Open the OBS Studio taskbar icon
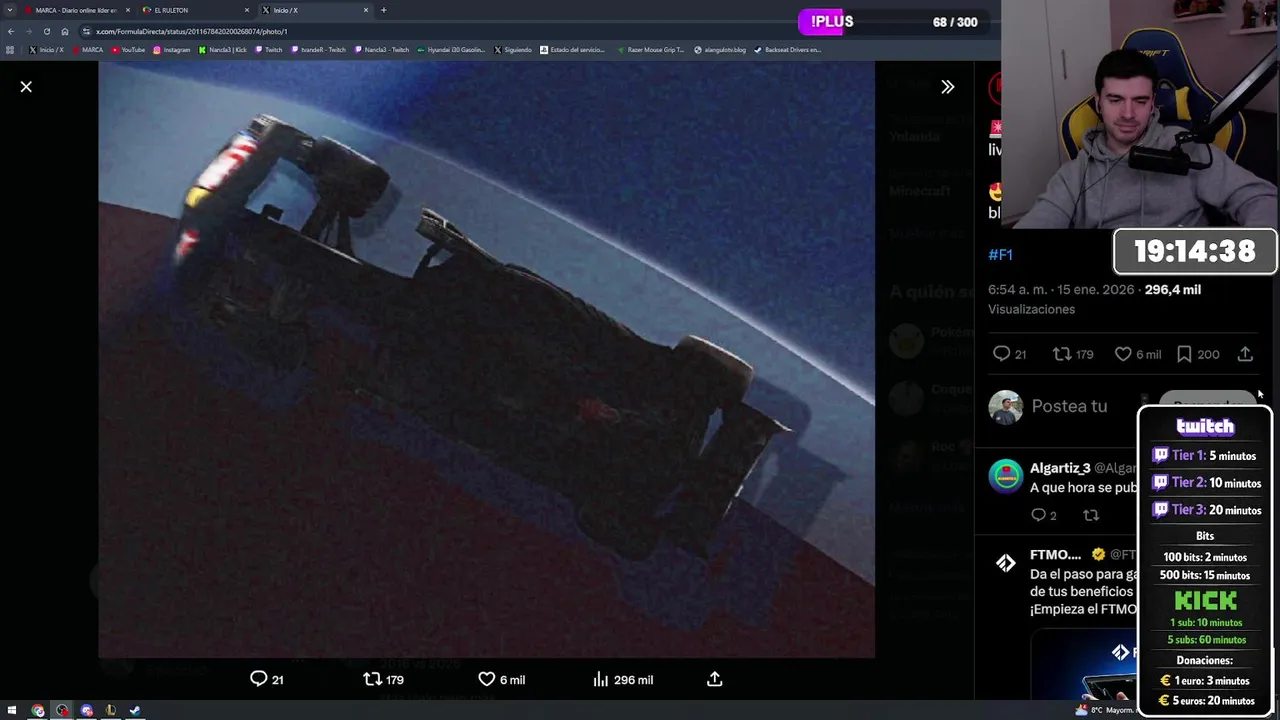 pyautogui.click(x=62, y=710)
